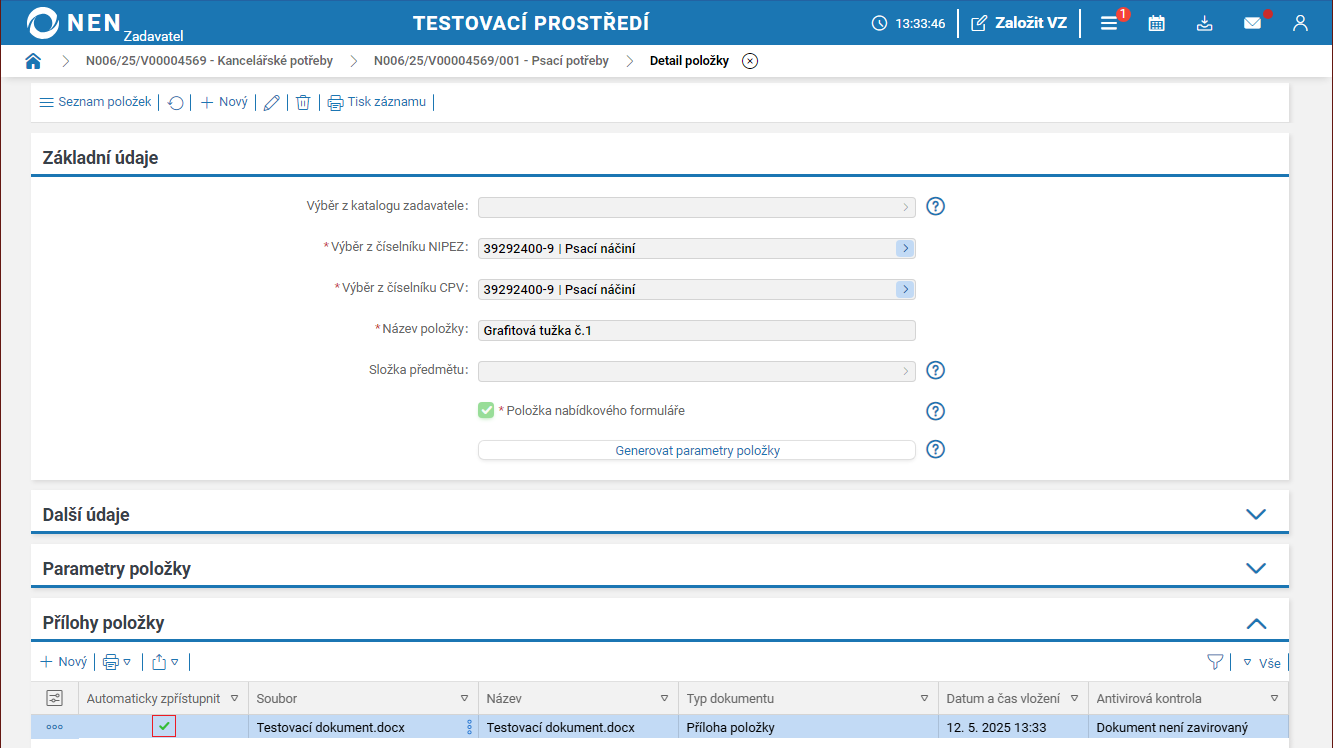Go to Psací potřeby breadcrumb
This screenshot has width=1333, height=748.
click(491, 61)
